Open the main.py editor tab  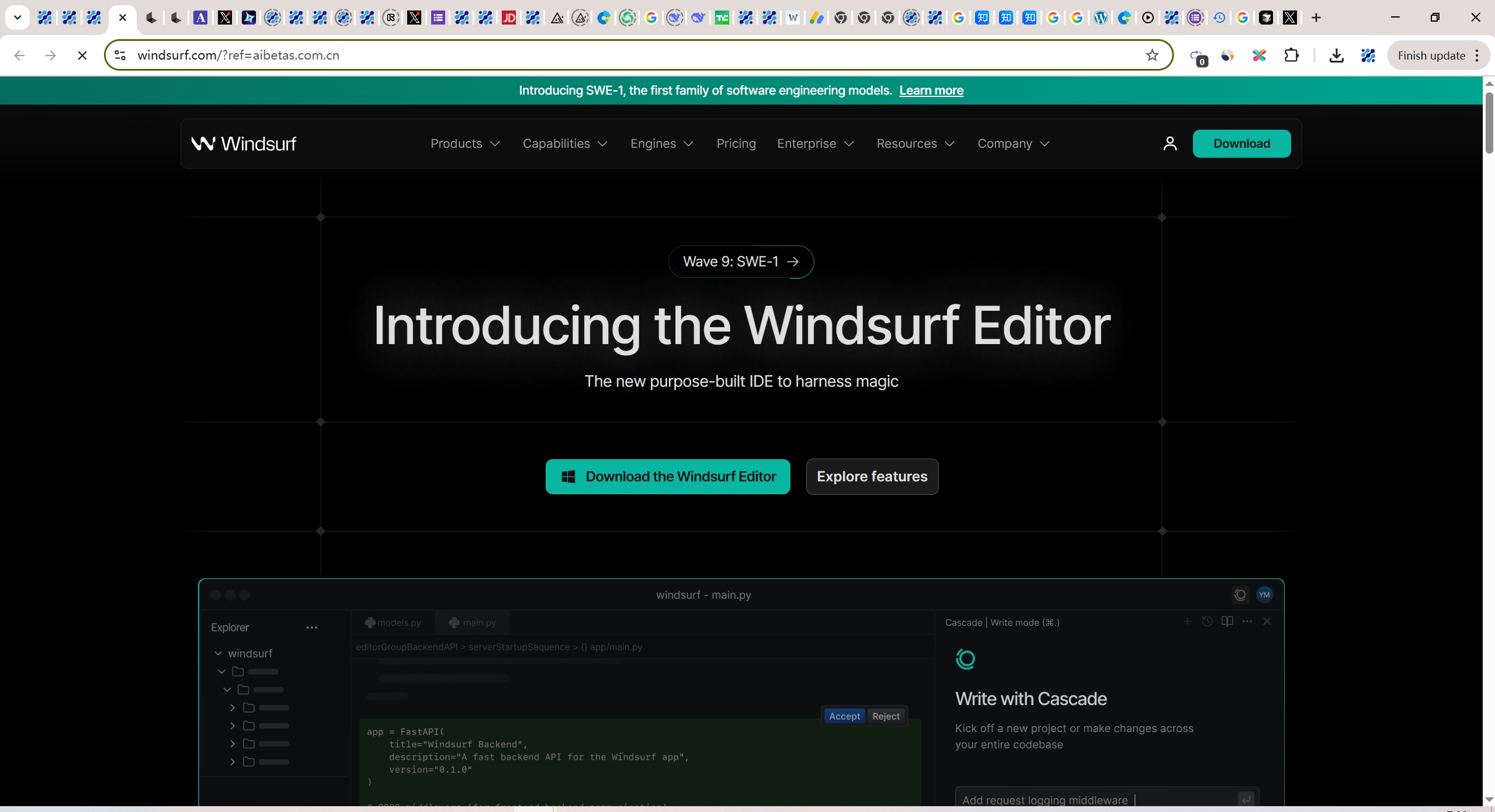[x=473, y=623]
